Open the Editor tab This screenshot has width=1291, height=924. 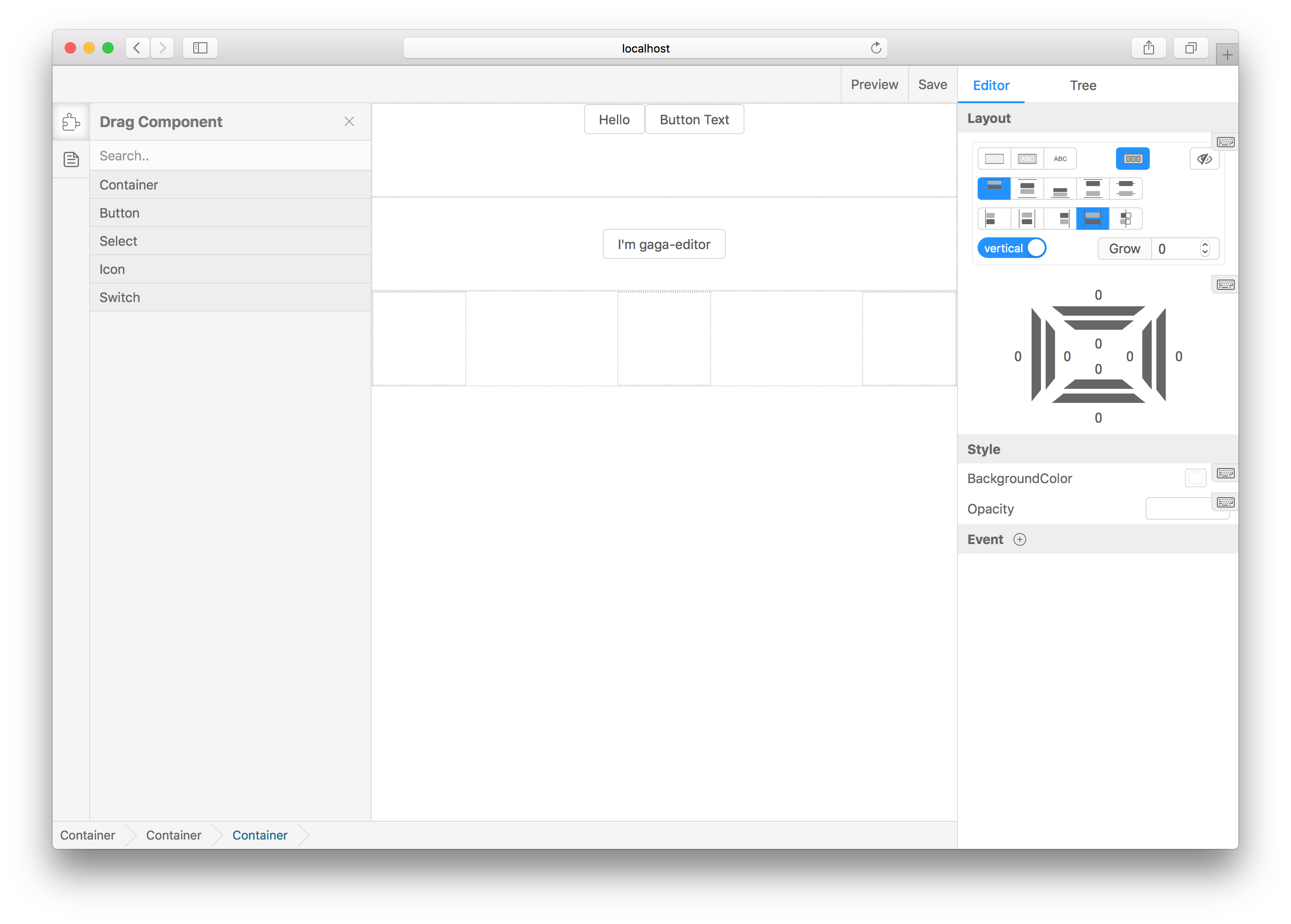click(x=991, y=85)
